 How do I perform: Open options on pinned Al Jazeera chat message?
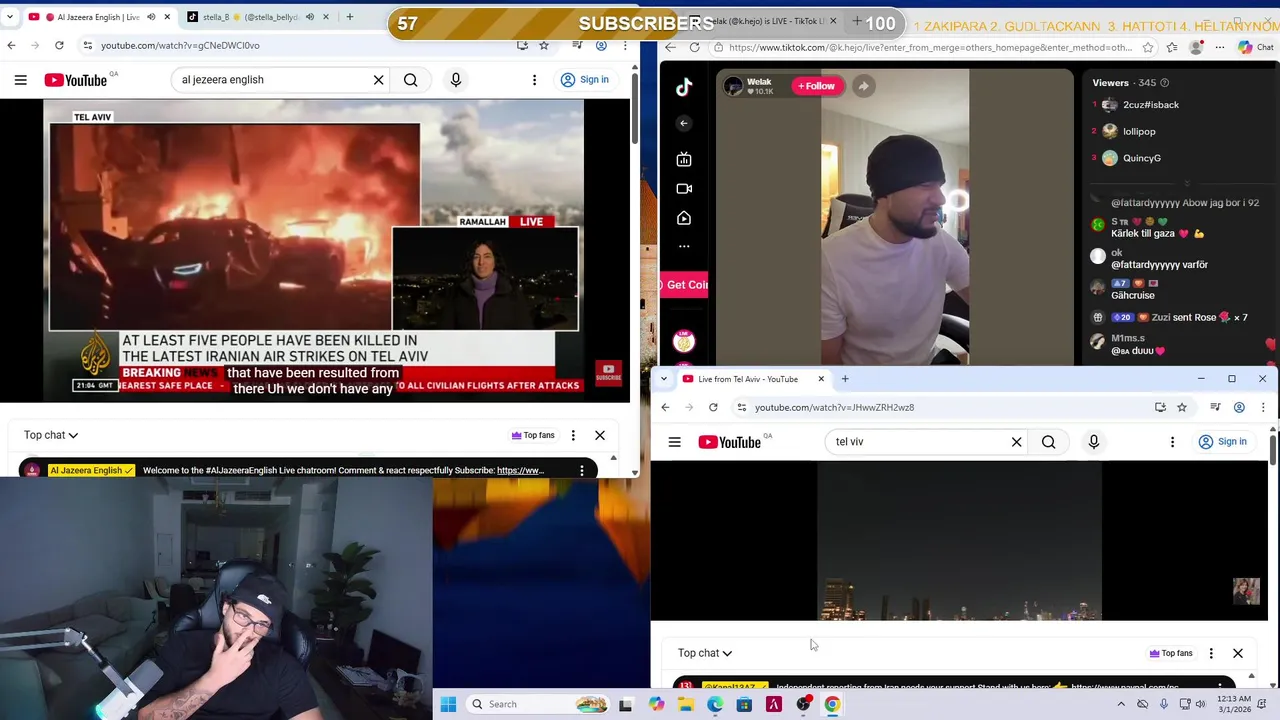[x=582, y=470]
